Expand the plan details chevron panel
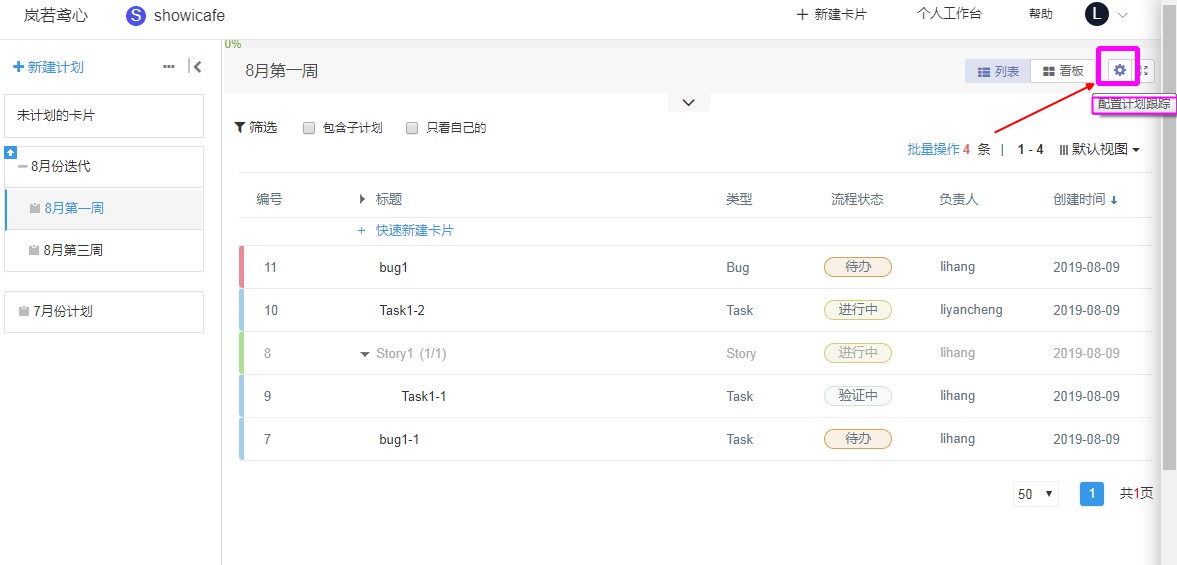Image resolution: width=1177 pixels, height=565 pixels. coord(688,103)
